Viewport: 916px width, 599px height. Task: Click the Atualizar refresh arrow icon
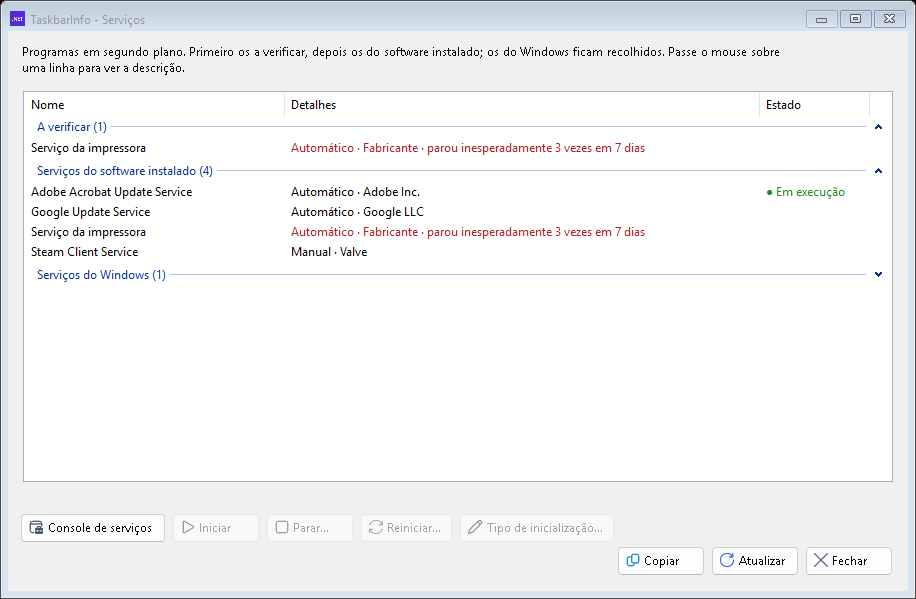coord(727,560)
